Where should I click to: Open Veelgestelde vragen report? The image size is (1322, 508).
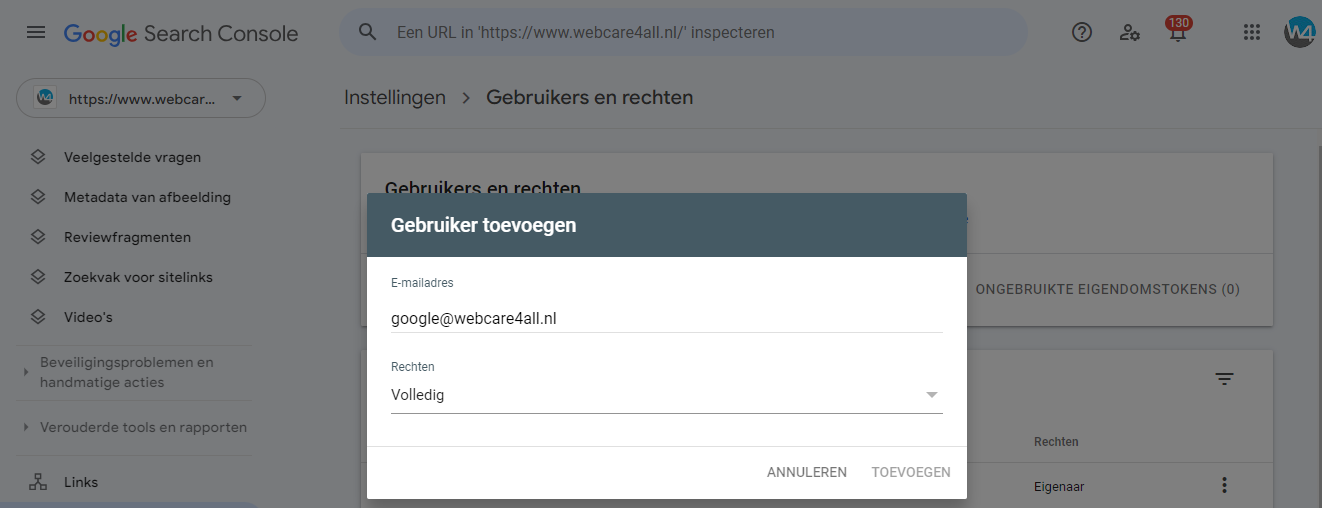(132, 157)
